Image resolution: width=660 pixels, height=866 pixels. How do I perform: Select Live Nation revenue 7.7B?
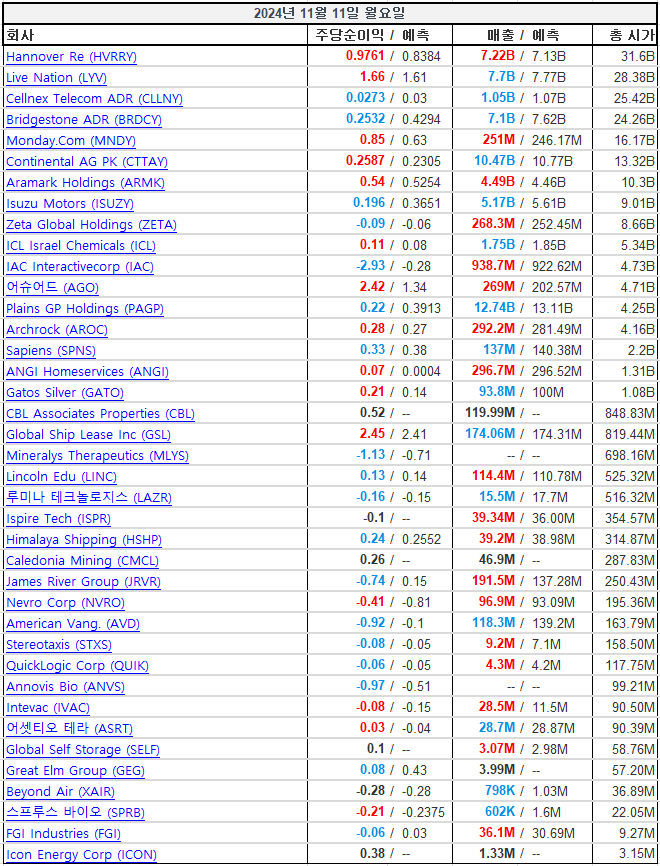501,77
